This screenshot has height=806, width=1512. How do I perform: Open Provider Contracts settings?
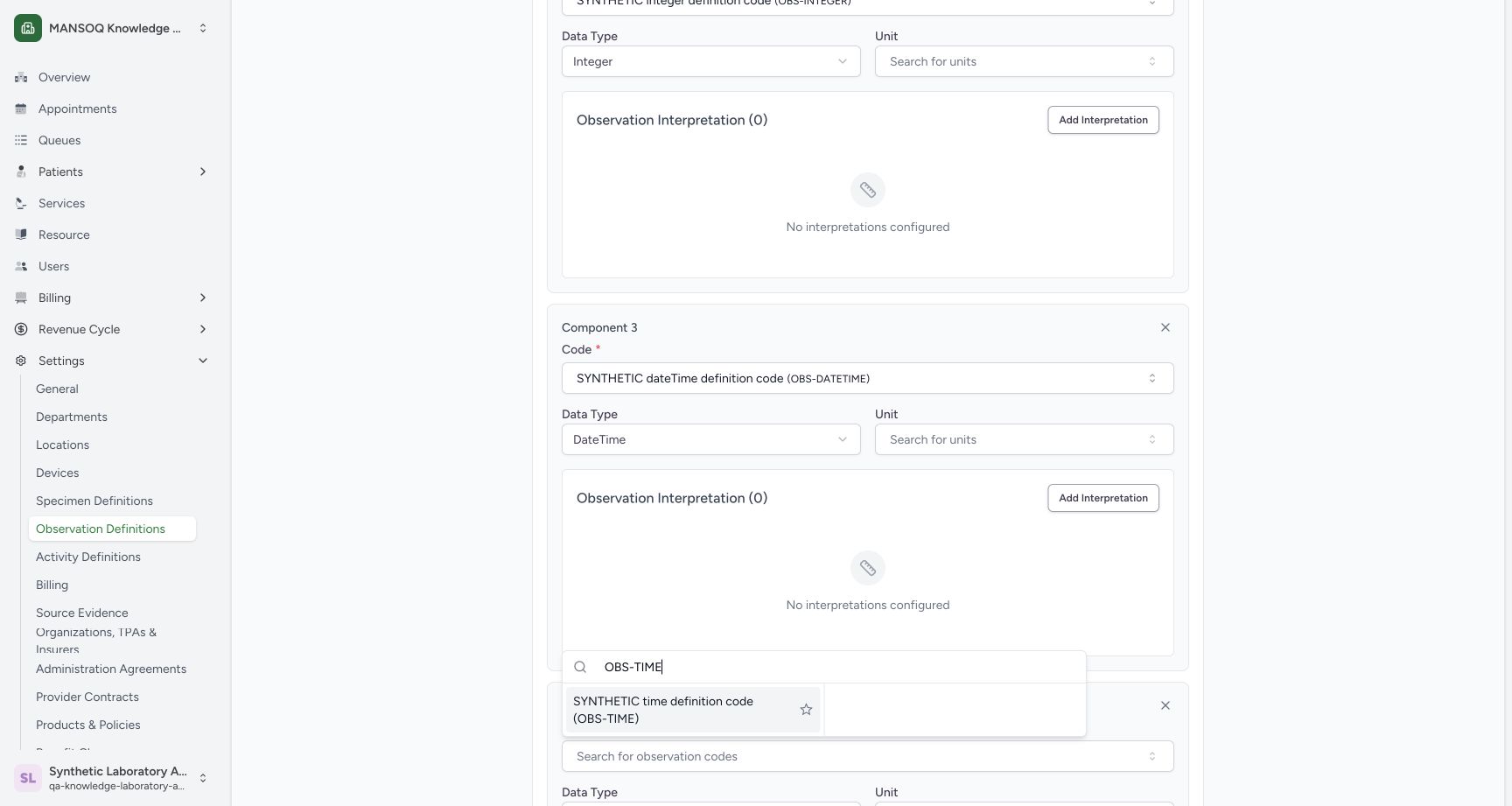click(x=87, y=697)
